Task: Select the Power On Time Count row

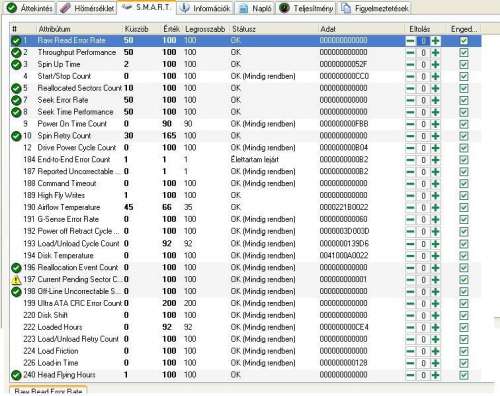Action: click(246, 124)
